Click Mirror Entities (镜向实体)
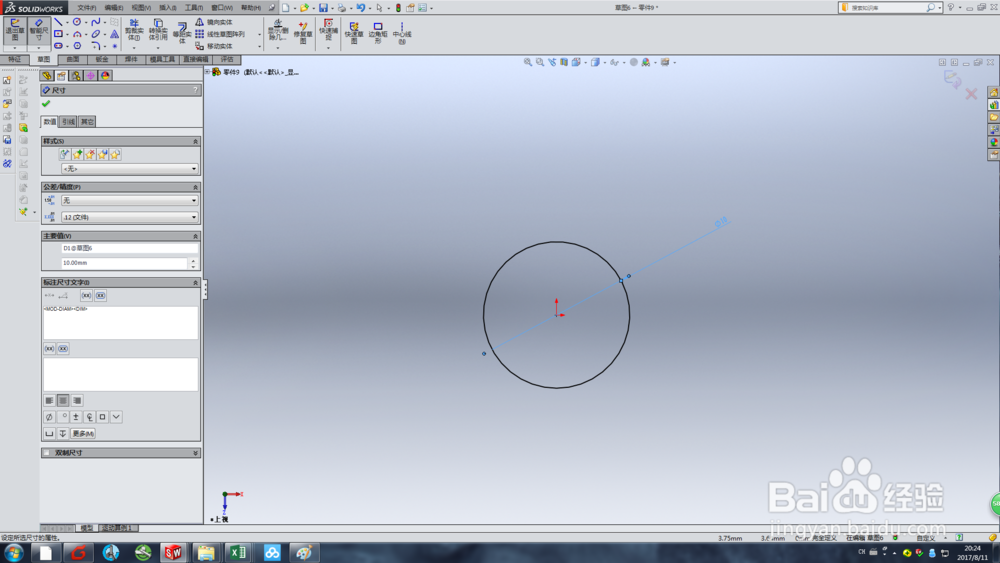1000x563 pixels. pos(214,22)
